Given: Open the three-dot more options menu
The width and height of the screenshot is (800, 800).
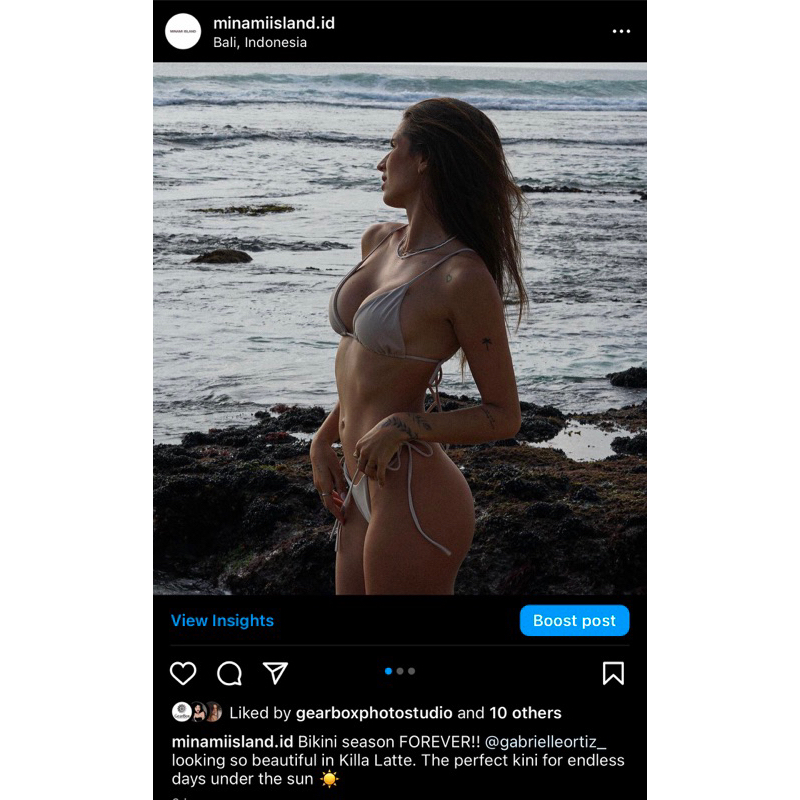Looking at the screenshot, I should [x=621, y=31].
